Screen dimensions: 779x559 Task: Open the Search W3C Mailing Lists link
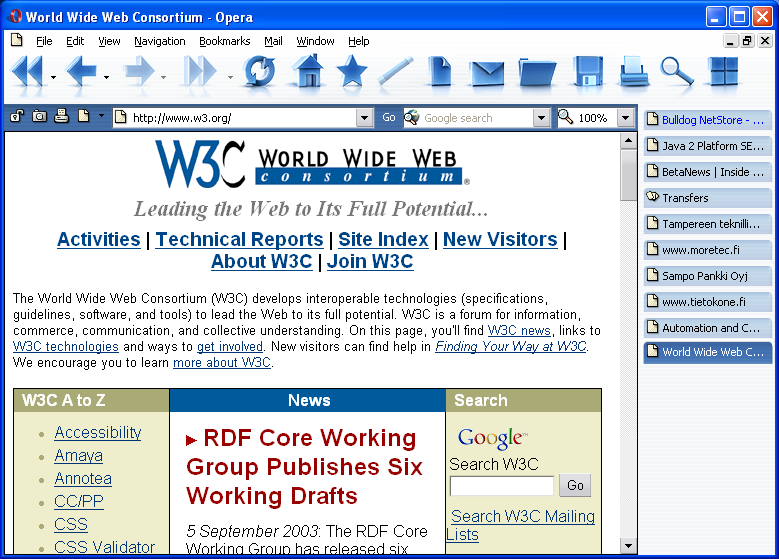[521, 525]
